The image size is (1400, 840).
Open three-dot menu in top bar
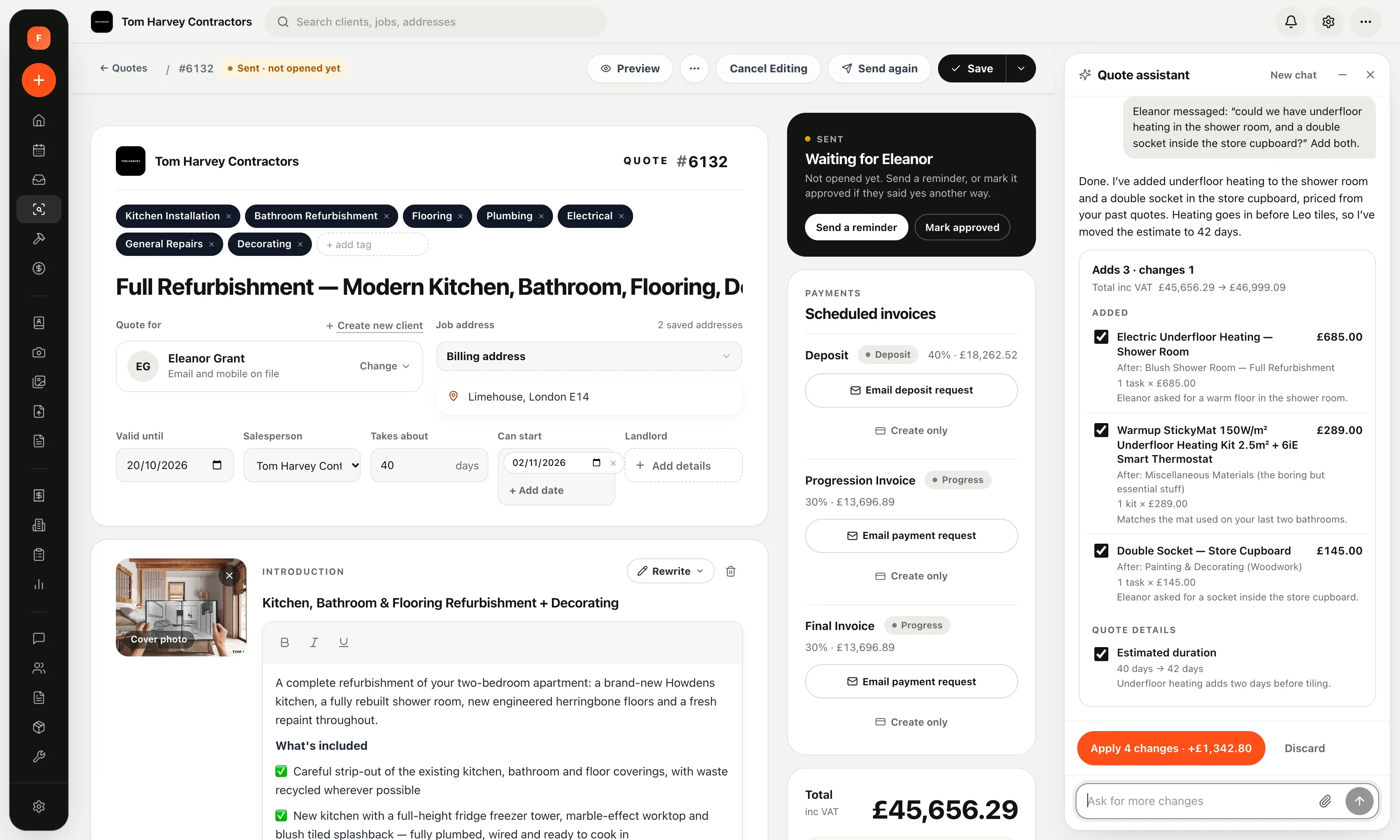pyautogui.click(x=1365, y=21)
